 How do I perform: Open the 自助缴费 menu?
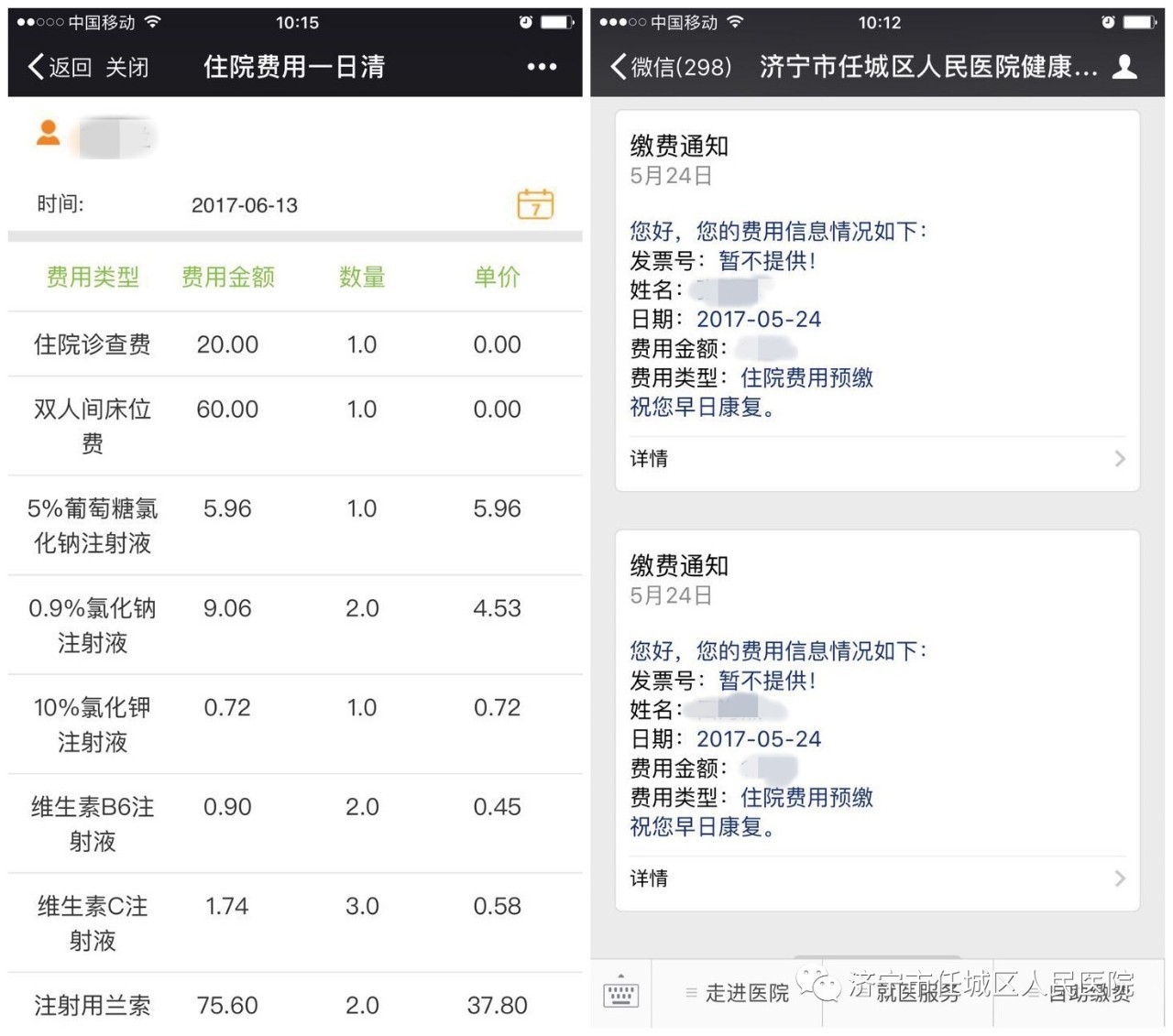pos(1080,993)
